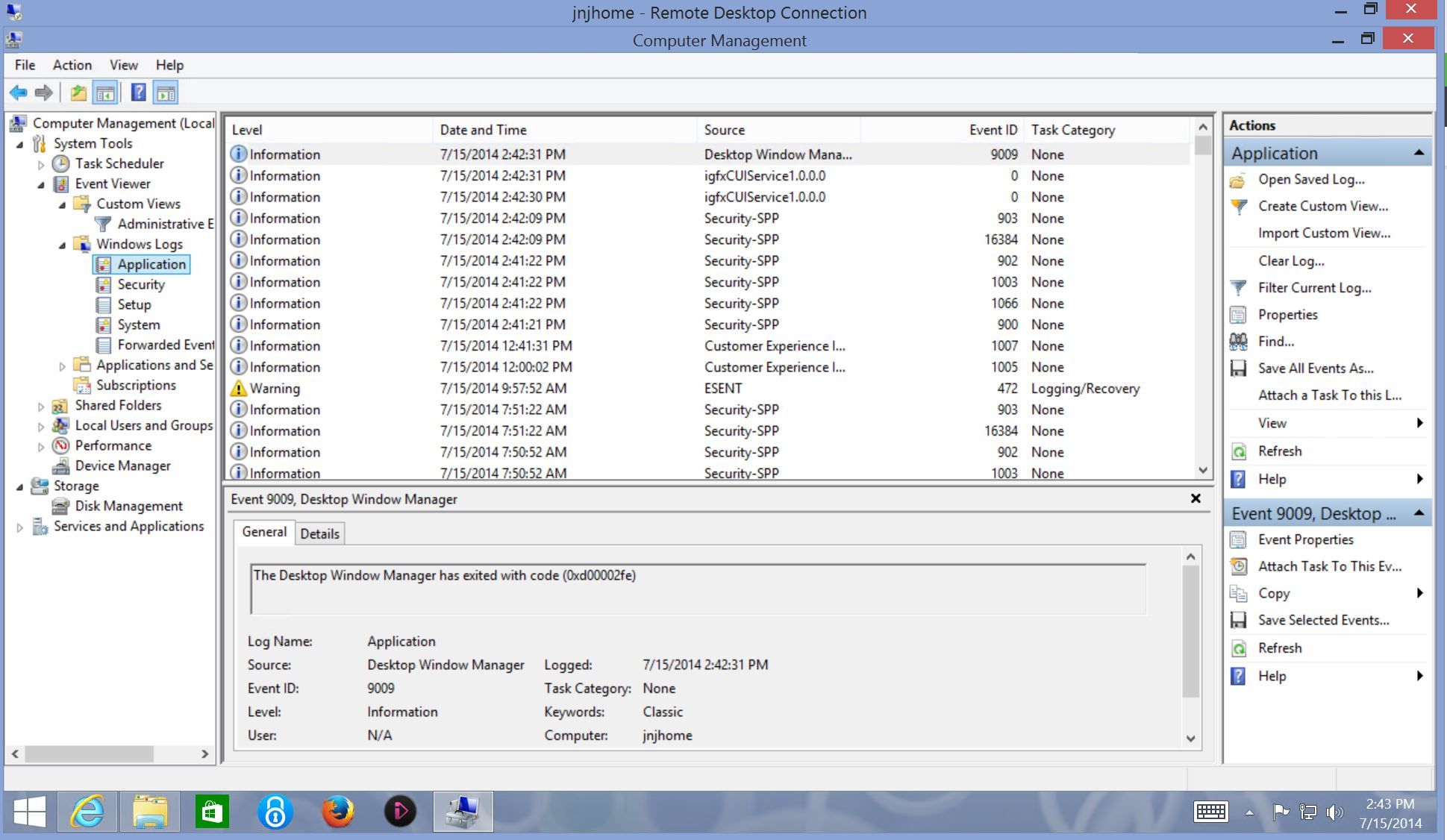The width and height of the screenshot is (1447, 840).
Task: Click the Open Saved Log button
Action: [x=1311, y=178]
